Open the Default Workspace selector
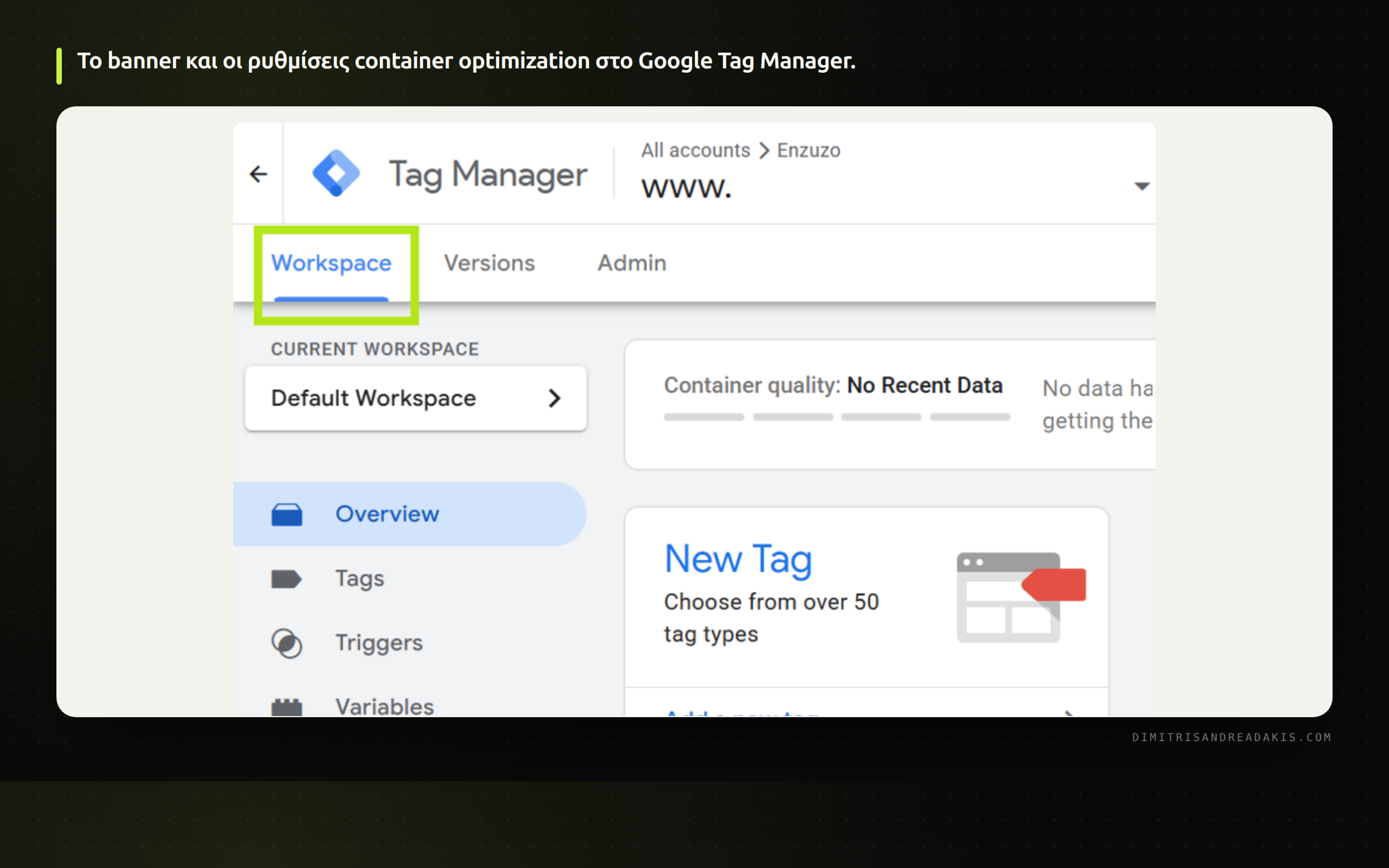1389x868 pixels. click(x=416, y=398)
